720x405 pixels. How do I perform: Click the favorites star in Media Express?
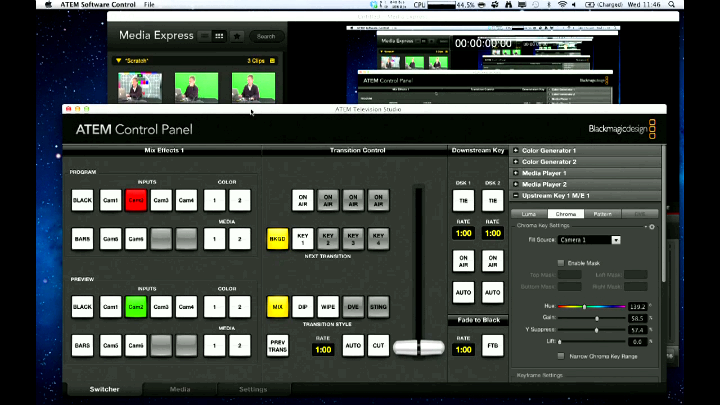[x=237, y=36]
